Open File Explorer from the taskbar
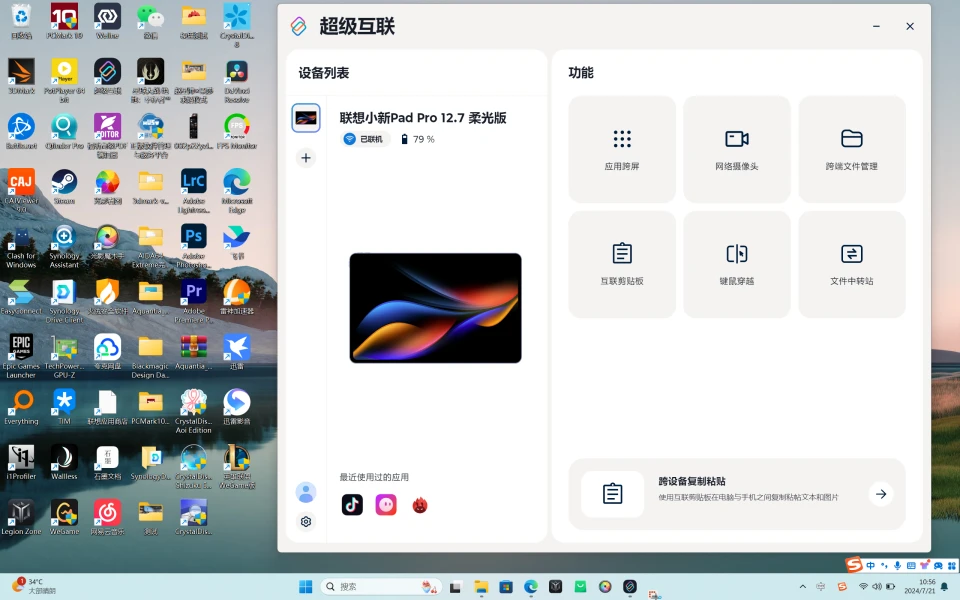This screenshot has height=600, width=960. [481, 587]
